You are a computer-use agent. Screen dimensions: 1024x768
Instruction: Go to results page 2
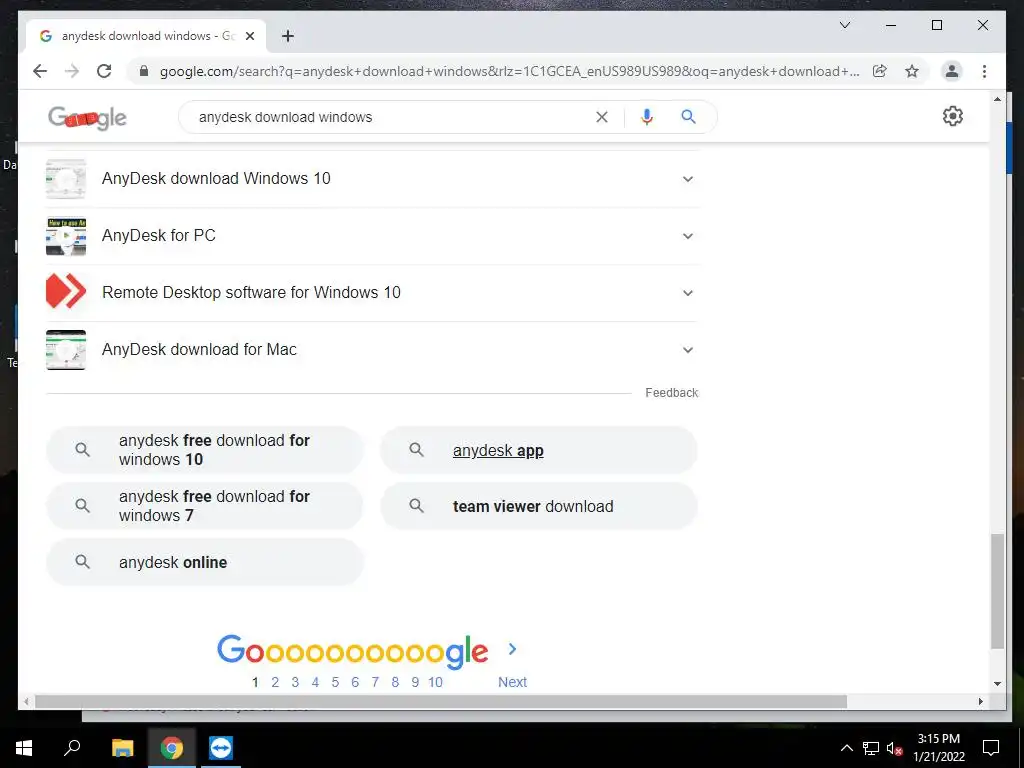(275, 682)
